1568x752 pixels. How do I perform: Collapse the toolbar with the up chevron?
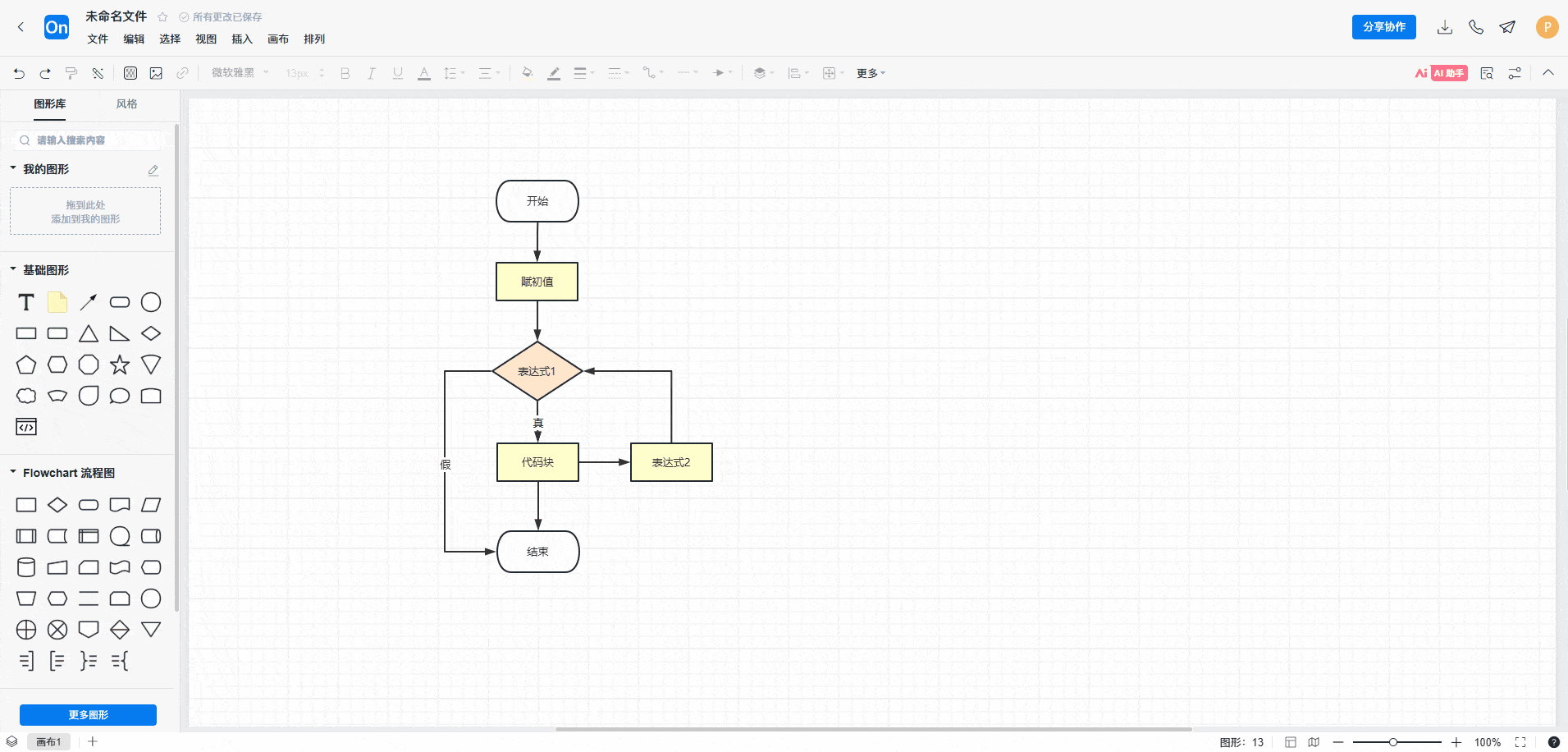1548,73
